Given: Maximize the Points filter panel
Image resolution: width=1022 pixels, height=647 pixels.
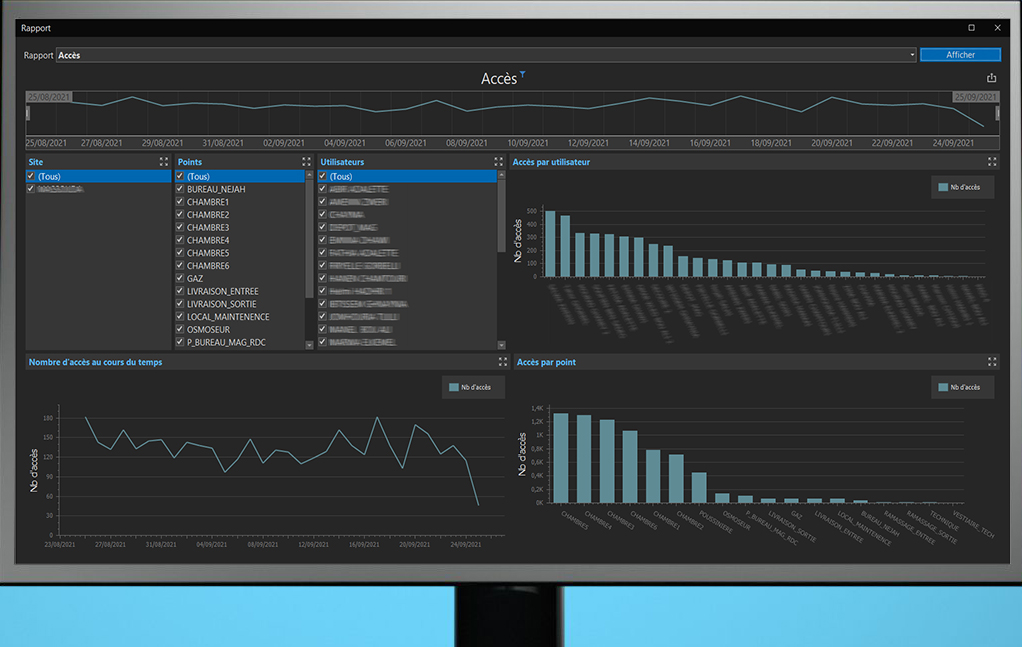Looking at the screenshot, I should coord(307,162).
